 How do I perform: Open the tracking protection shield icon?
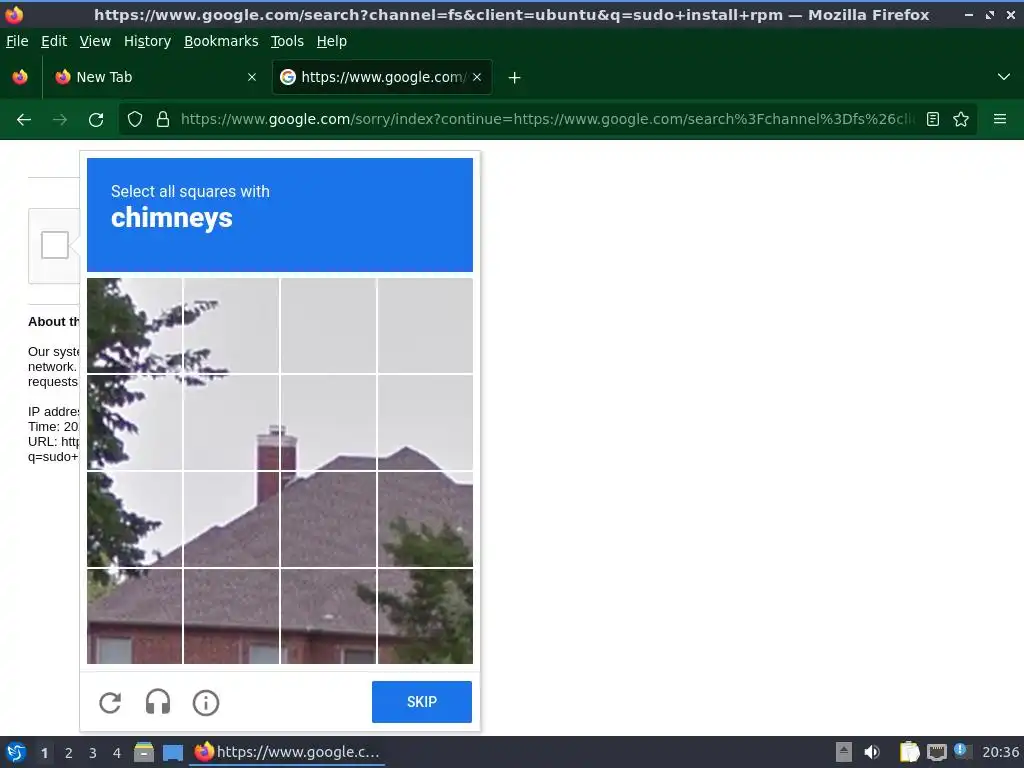pos(135,120)
